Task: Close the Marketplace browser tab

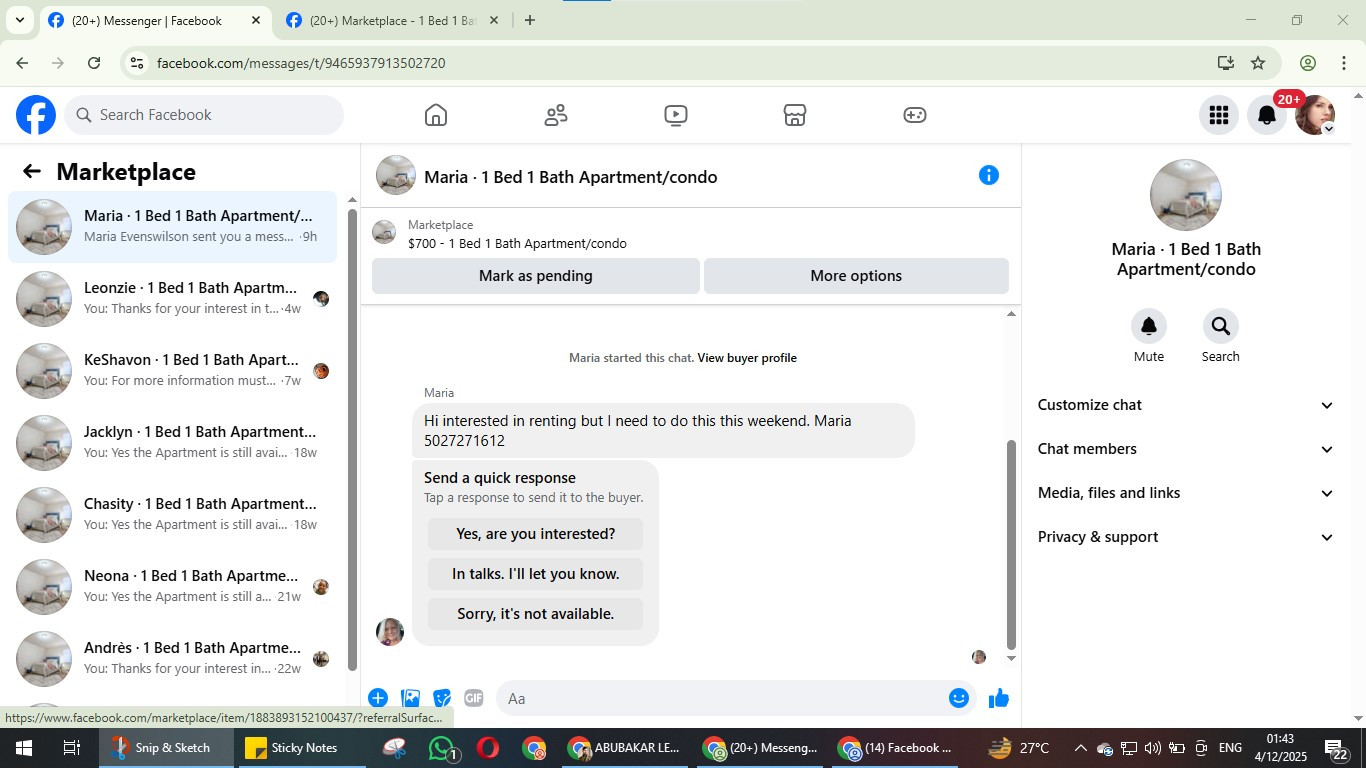Action: pyautogui.click(x=493, y=20)
